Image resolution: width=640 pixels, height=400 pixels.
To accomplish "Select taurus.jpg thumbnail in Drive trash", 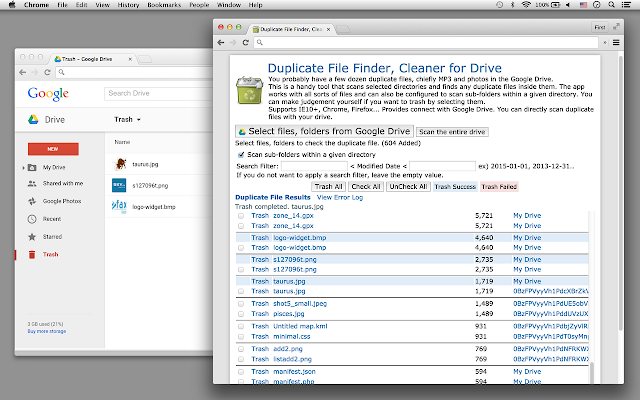I will pyautogui.click(x=120, y=164).
